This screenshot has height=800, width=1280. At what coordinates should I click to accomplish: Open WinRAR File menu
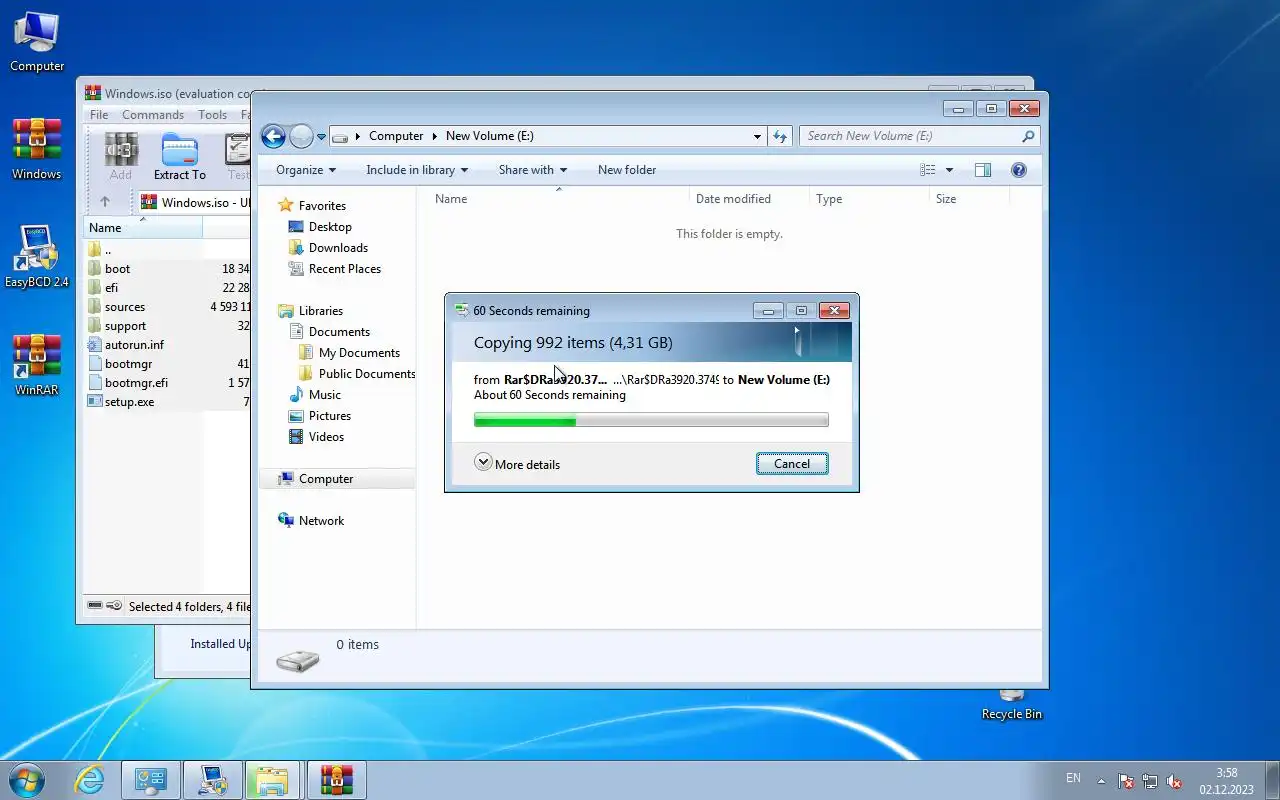tap(99, 115)
